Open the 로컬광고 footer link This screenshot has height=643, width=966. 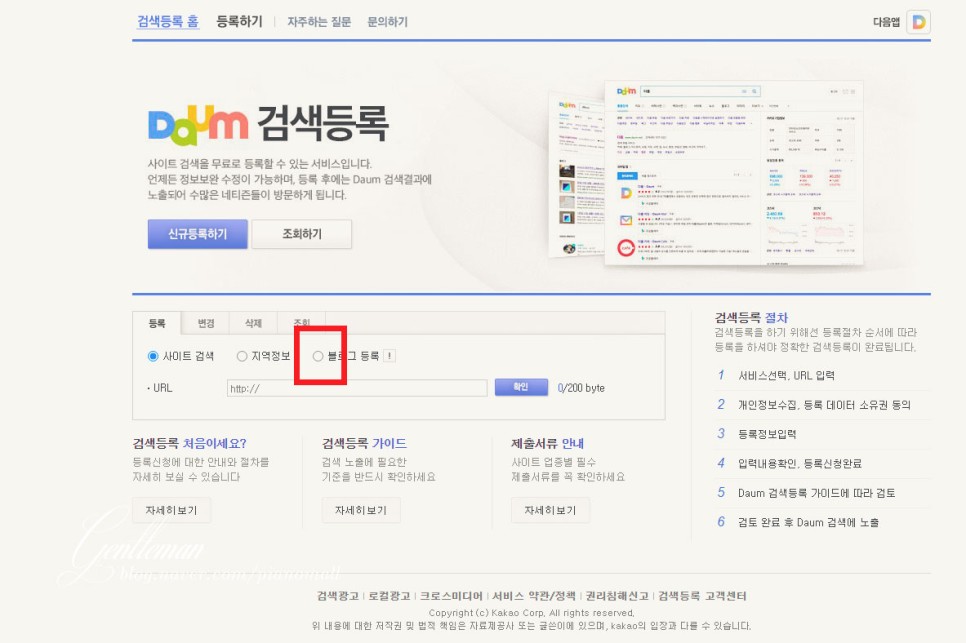pyautogui.click(x=389, y=596)
